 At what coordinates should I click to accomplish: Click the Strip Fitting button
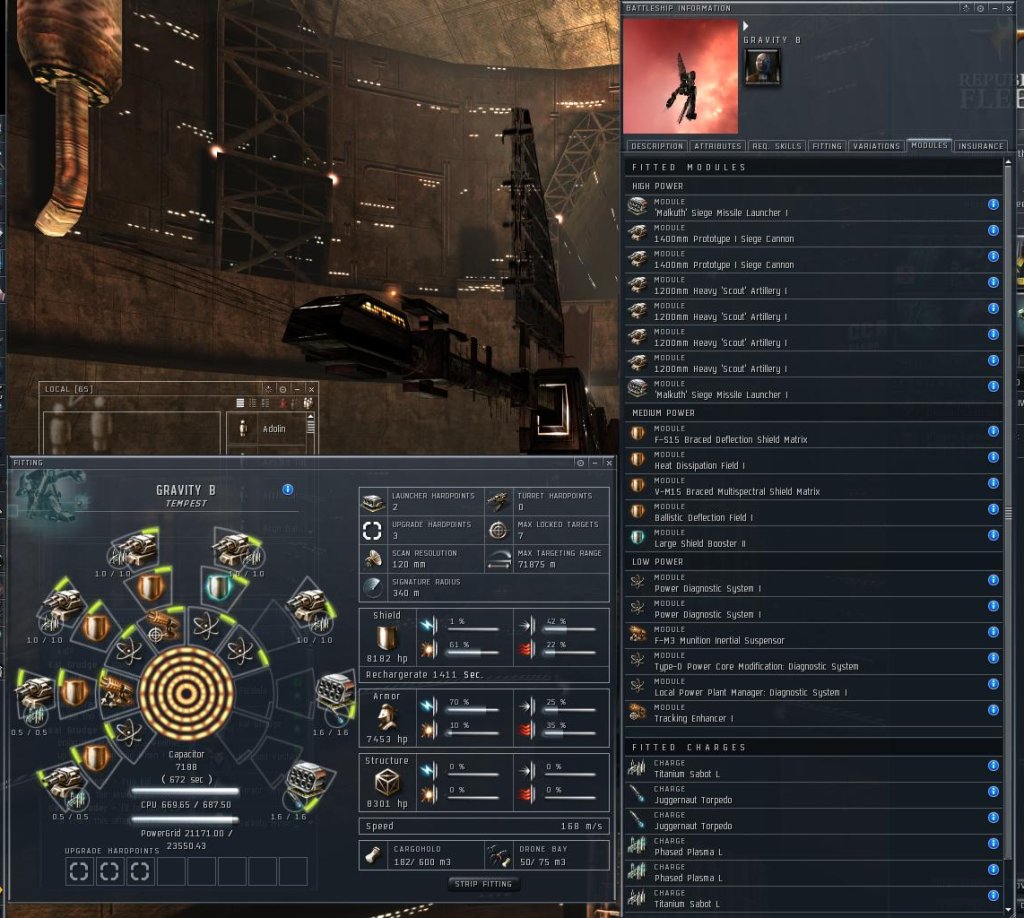[x=483, y=884]
